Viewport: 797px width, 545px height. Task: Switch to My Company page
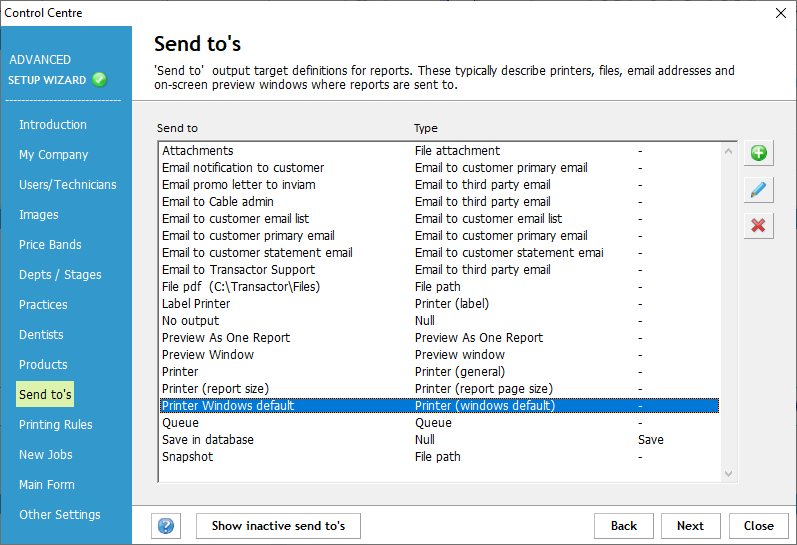click(54, 155)
